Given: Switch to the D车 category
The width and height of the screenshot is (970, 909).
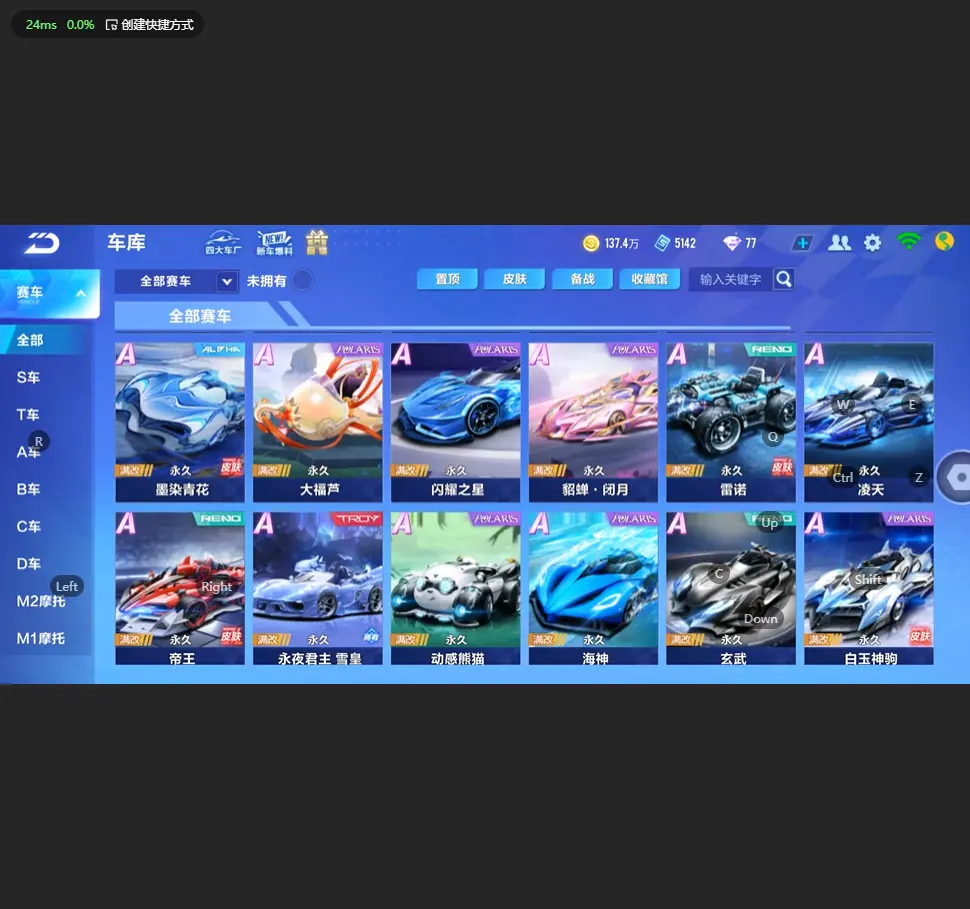Looking at the screenshot, I should (x=28, y=564).
